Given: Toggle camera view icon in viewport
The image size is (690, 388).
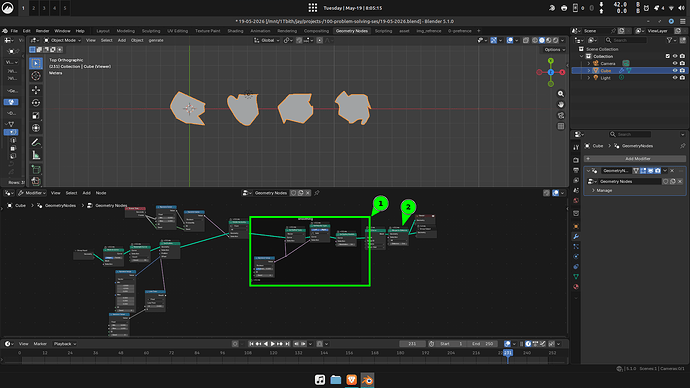Looking at the screenshot, I should pos(561,115).
